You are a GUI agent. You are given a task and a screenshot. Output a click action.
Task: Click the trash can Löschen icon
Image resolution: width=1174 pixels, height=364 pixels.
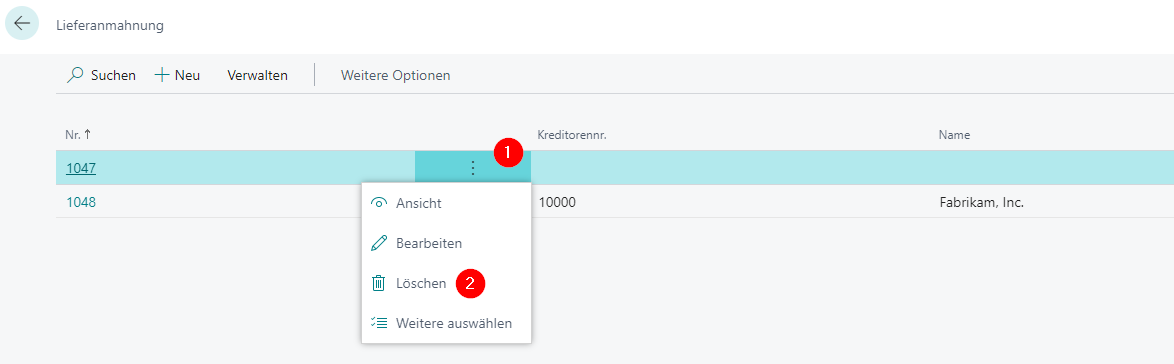(x=380, y=284)
